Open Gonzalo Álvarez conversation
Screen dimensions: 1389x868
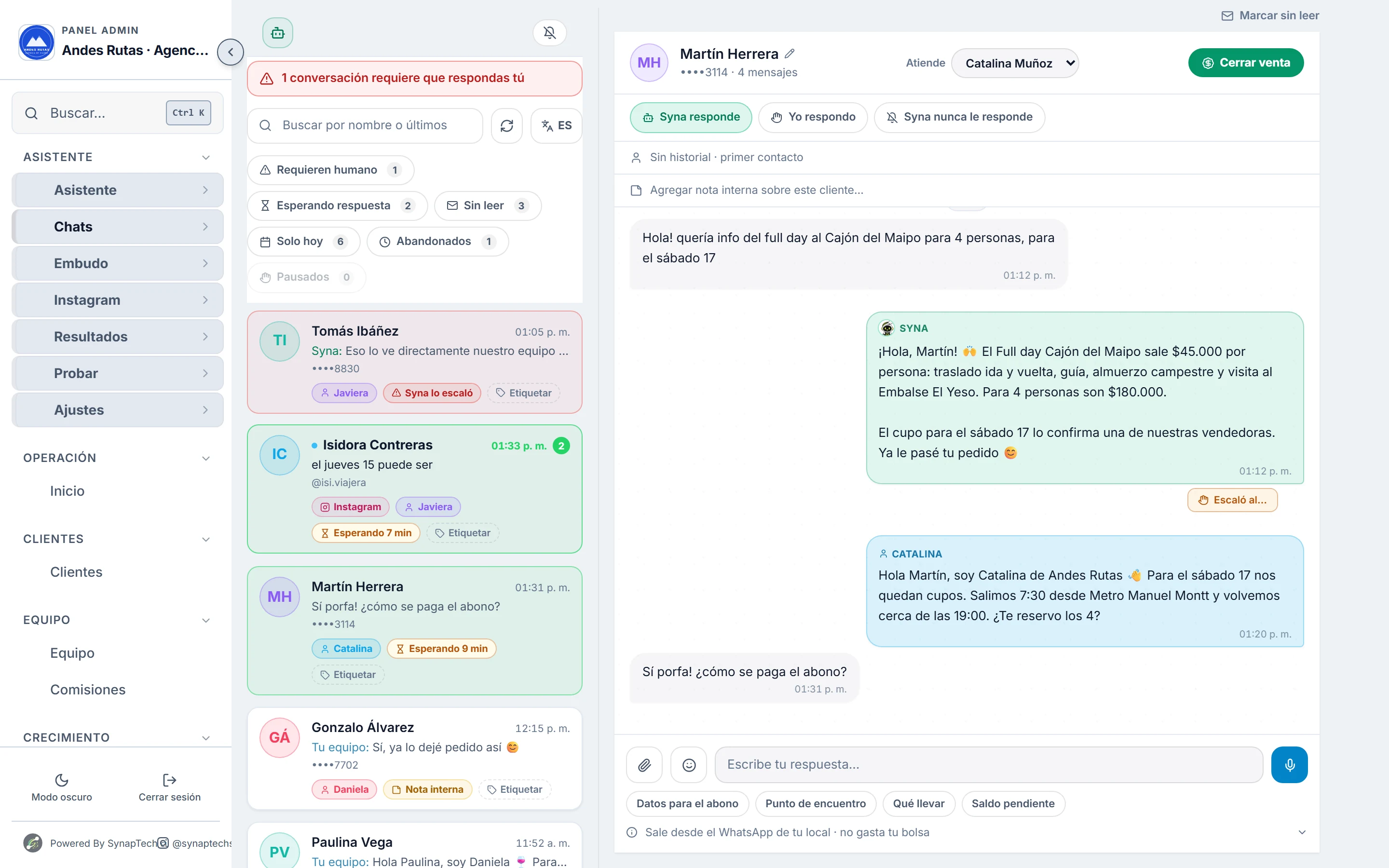click(x=414, y=759)
